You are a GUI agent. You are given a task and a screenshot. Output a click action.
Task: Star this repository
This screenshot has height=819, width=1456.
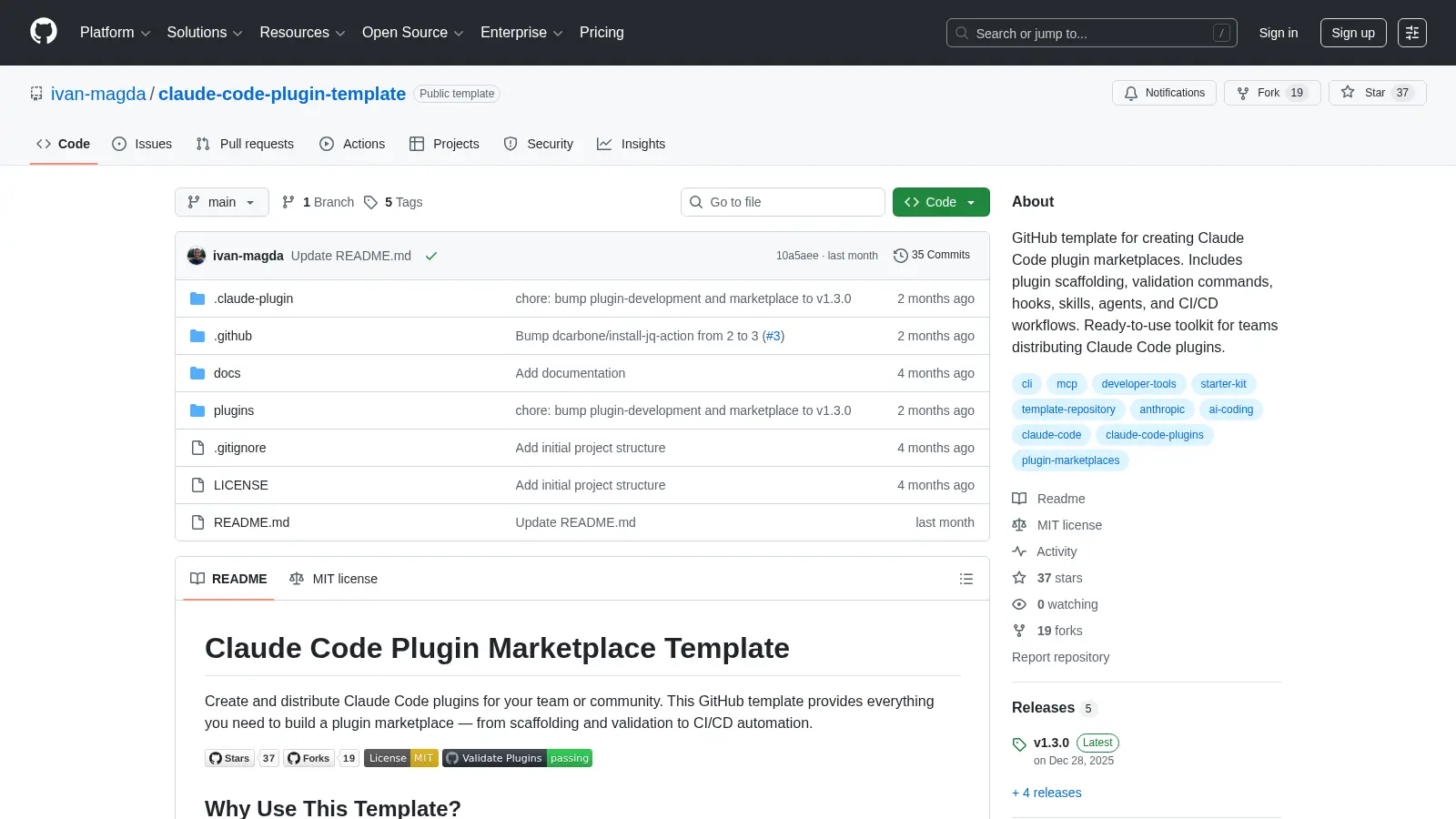[1377, 93]
